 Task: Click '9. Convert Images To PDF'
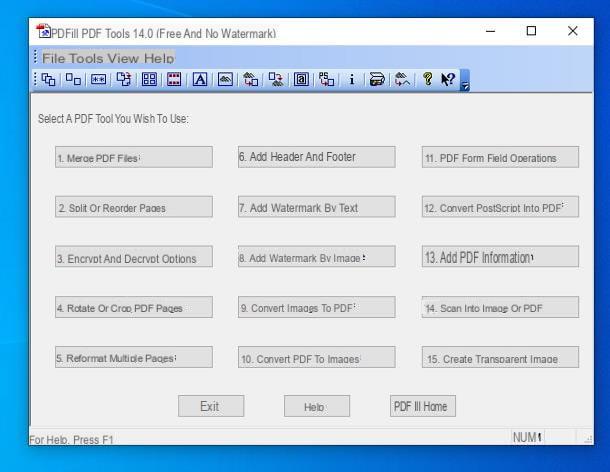[x=317, y=307]
